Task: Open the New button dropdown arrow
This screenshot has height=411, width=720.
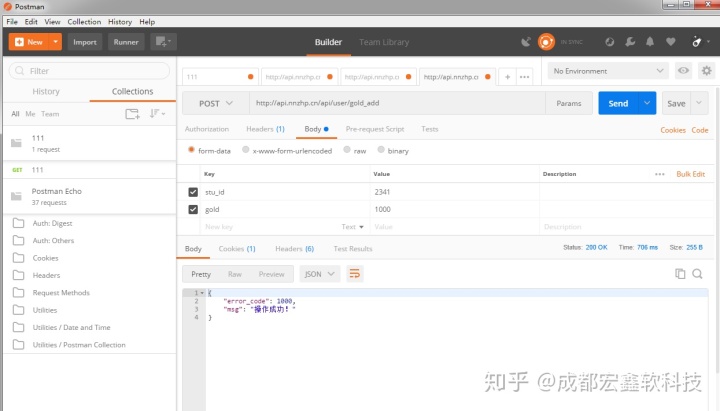Action: click(x=56, y=42)
